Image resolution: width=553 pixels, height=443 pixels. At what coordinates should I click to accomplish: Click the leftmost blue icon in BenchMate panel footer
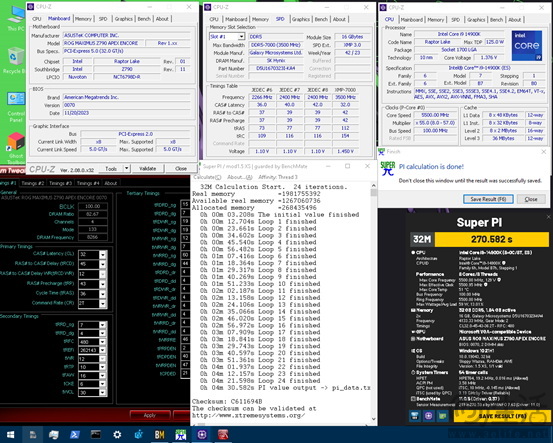[x=415, y=416]
